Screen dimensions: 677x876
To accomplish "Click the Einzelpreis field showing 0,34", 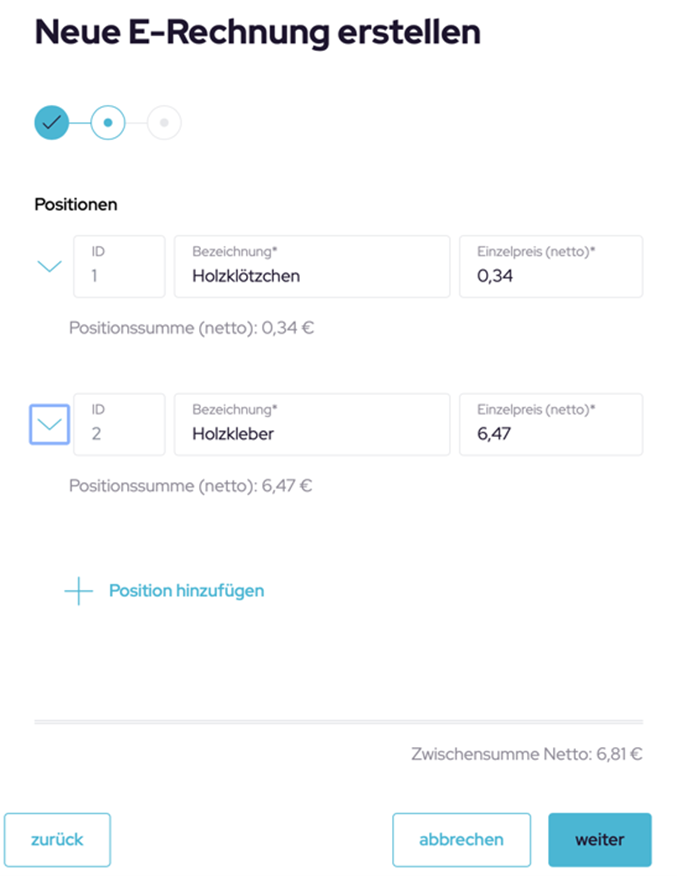I will (550, 266).
